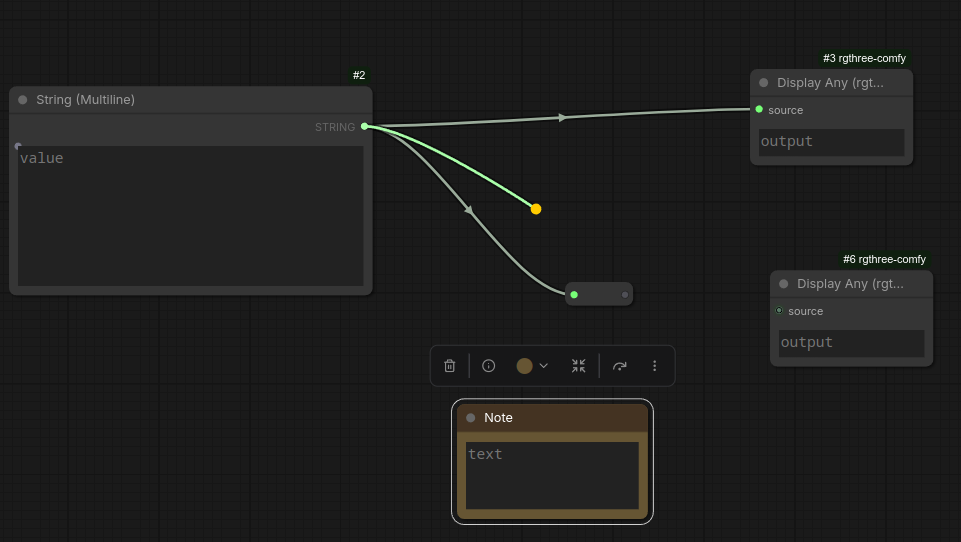Image resolution: width=961 pixels, height=542 pixels.
Task: Collapse the node using the inward arrows icon
Action: click(x=579, y=366)
